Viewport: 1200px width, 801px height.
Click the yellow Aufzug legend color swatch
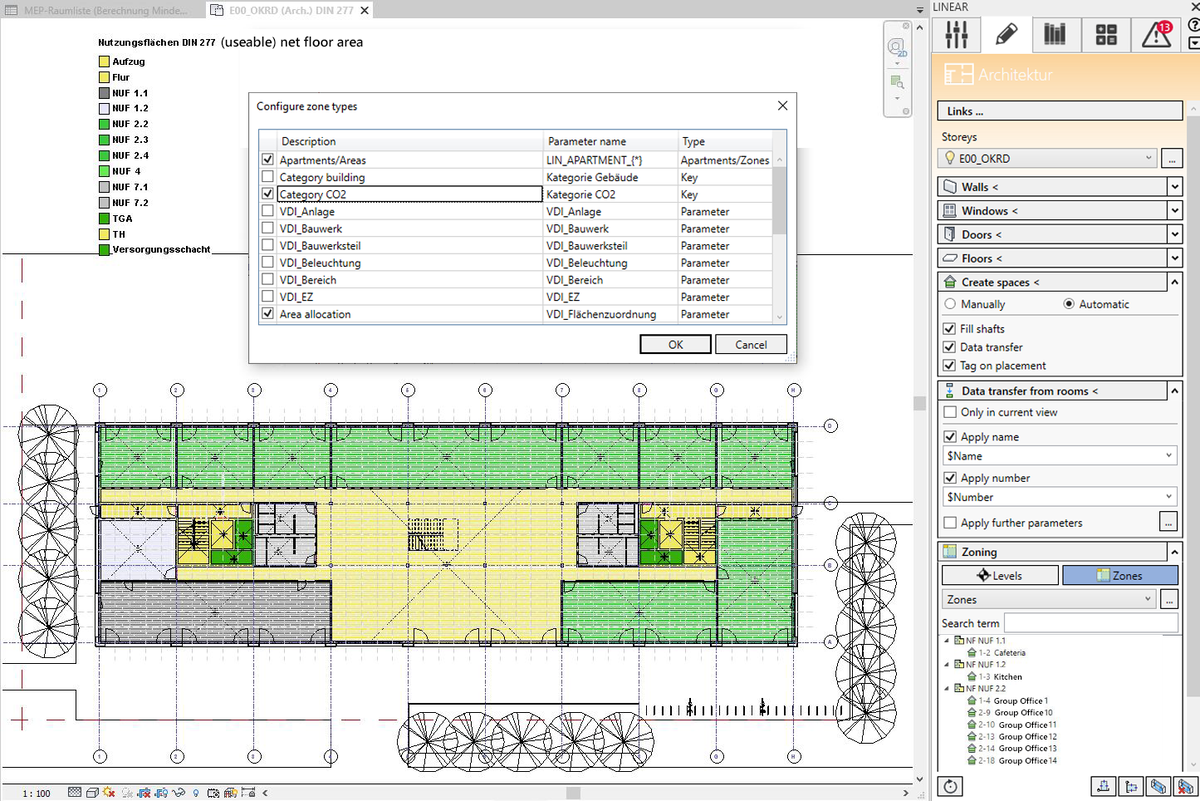click(103, 61)
